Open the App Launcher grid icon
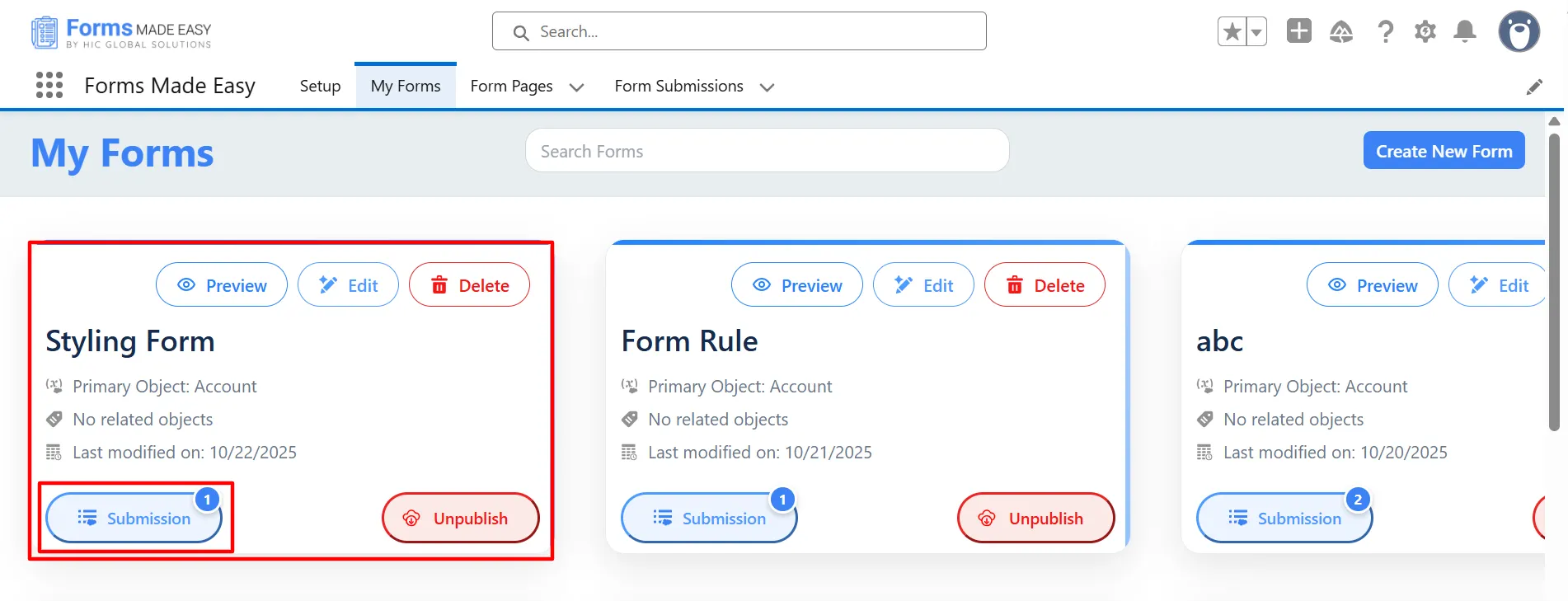The width and height of the screenshot is (1568, 601). 49,85
